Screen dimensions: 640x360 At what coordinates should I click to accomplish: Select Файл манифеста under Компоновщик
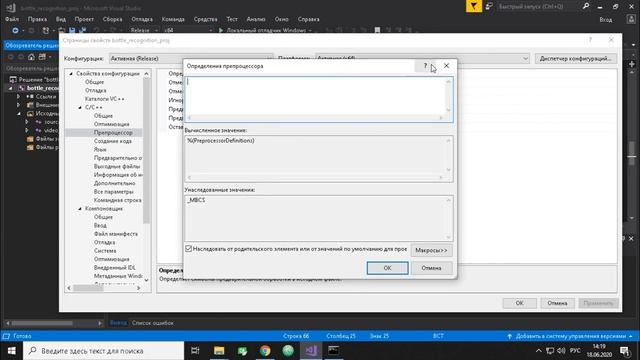(116, 234)
